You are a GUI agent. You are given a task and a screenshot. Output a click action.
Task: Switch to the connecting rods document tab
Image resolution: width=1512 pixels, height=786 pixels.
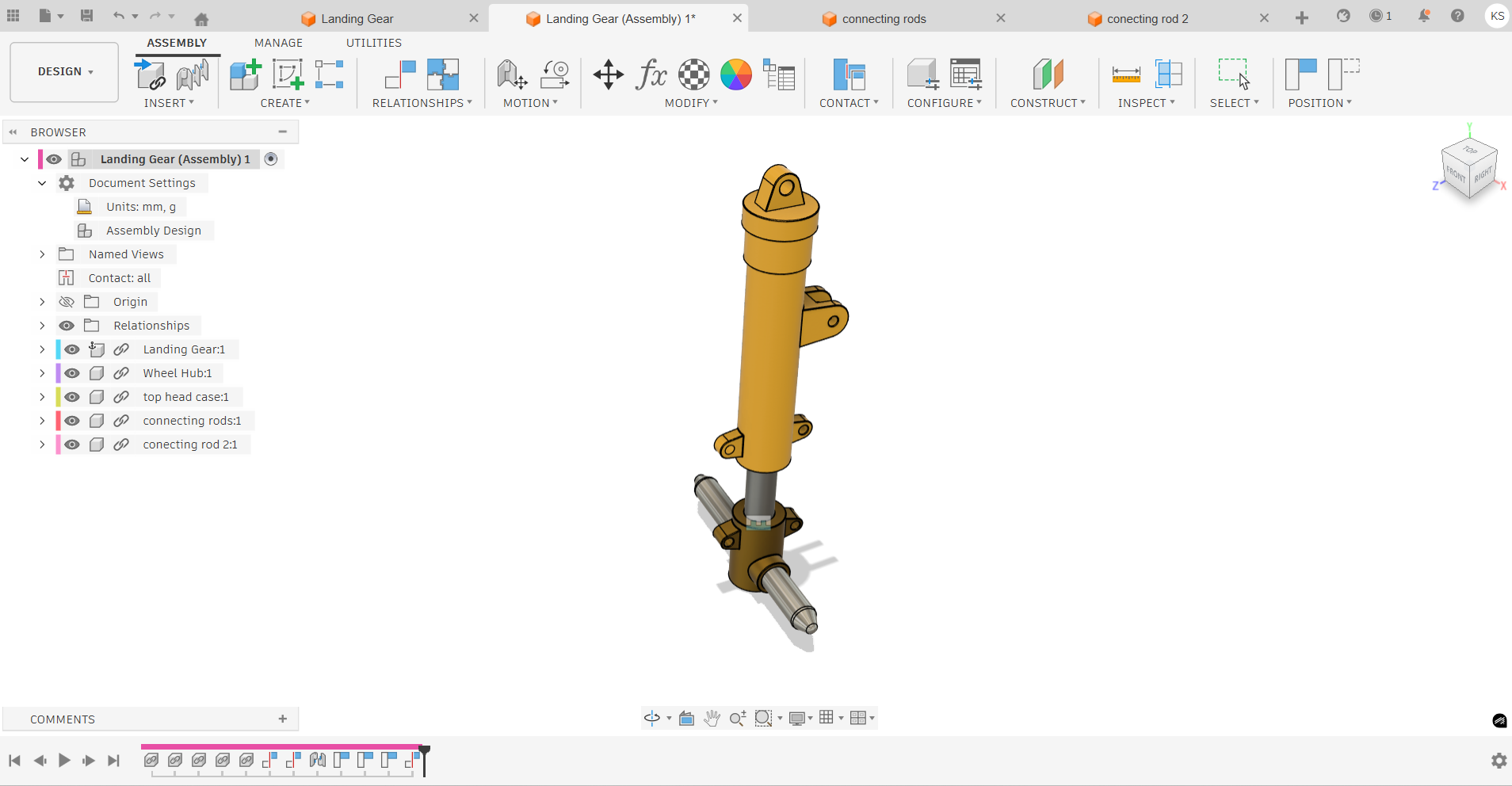click(x=884, y=19)
